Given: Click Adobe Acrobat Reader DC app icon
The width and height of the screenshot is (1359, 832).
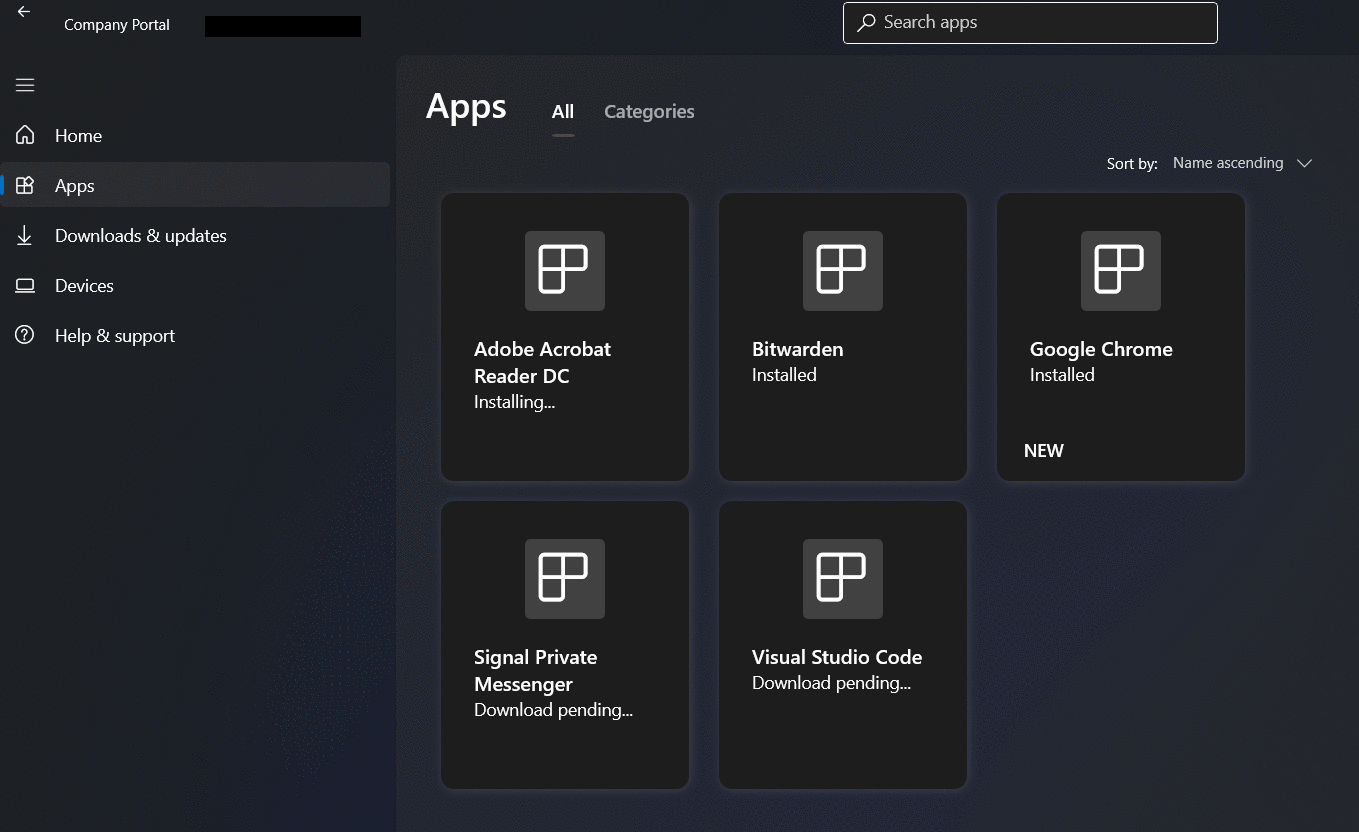Looking at the screenshot, I should (x=565, y=271).
